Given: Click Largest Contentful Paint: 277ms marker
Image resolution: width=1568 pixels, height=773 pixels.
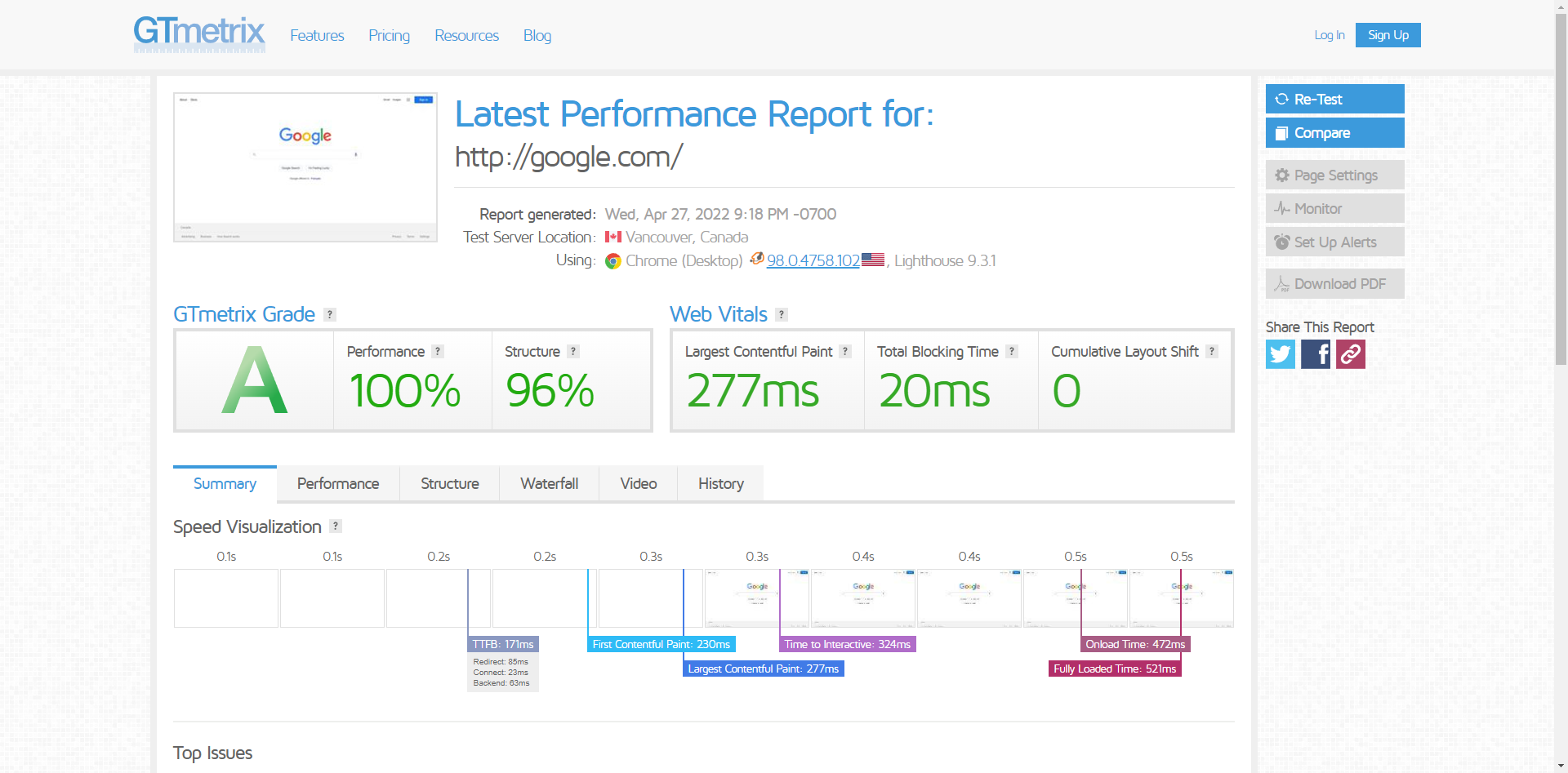Looking at the screenshot, I should tap(764, 669).
